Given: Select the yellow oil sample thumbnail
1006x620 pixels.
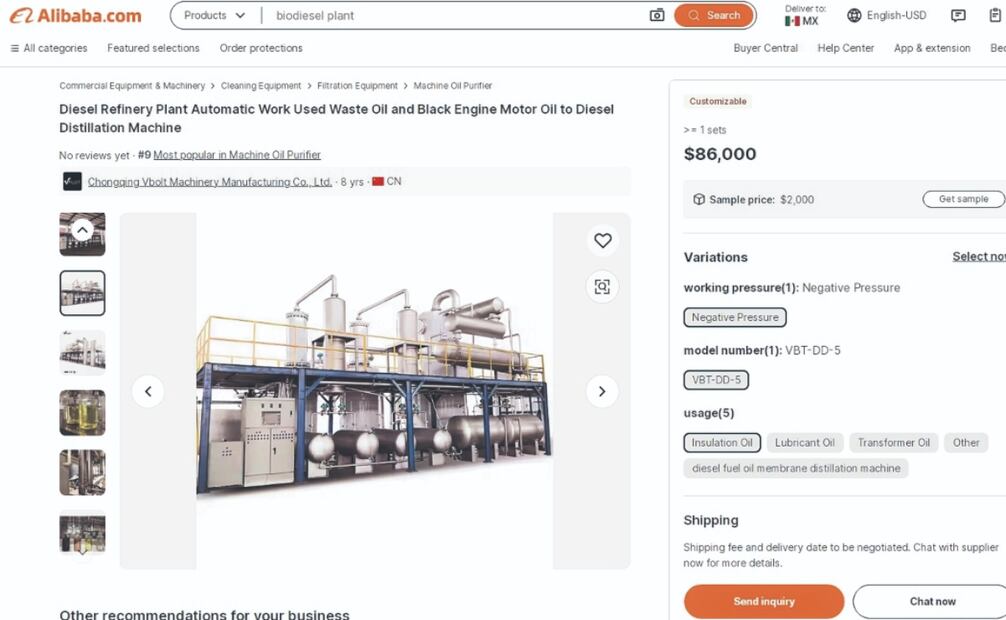Looking at the screenshot, I should click(x=82, y=412).
